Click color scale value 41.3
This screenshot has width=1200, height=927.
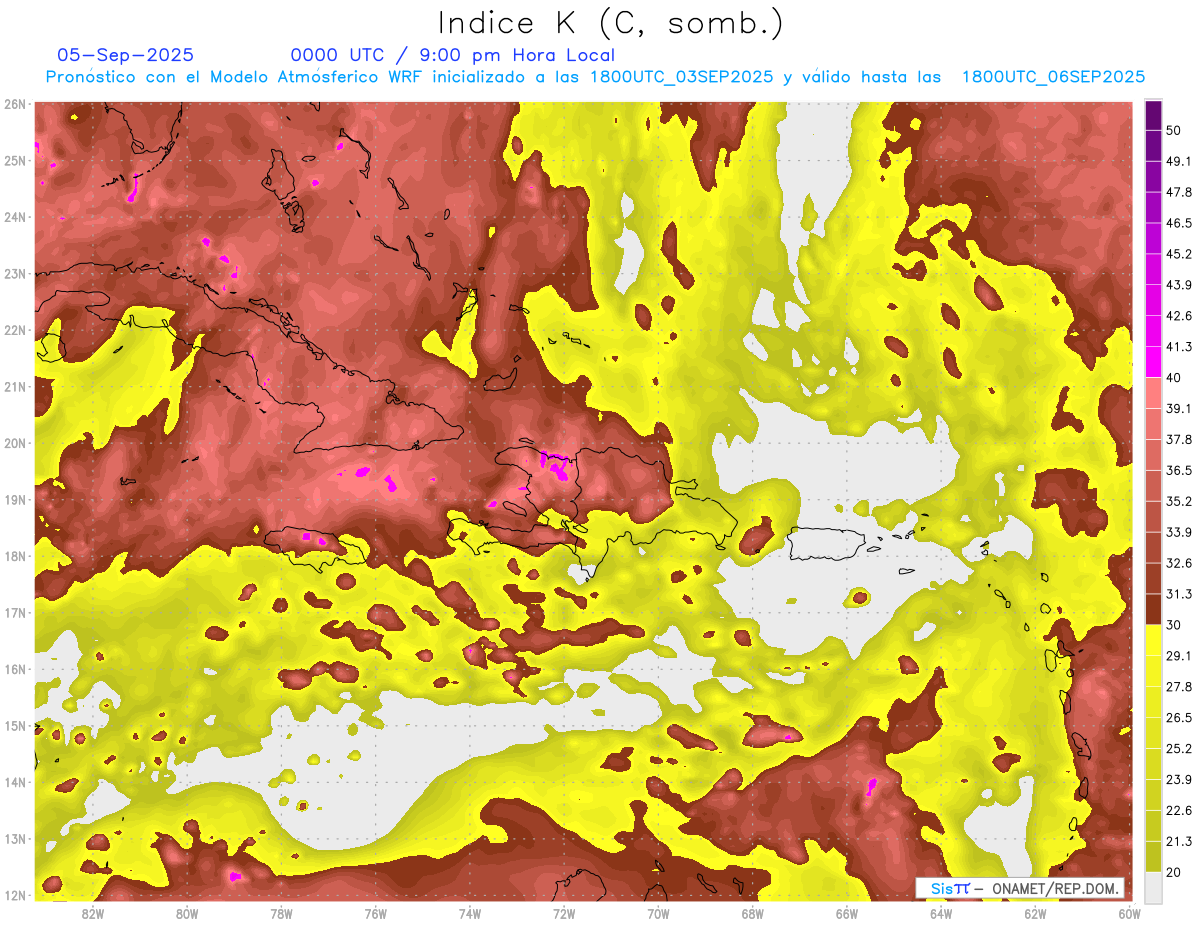(x=1178, y=347)
